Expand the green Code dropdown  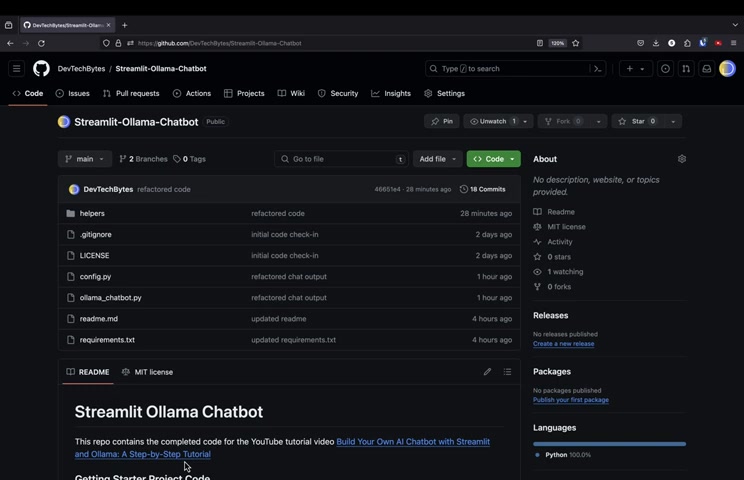point(493,159)
